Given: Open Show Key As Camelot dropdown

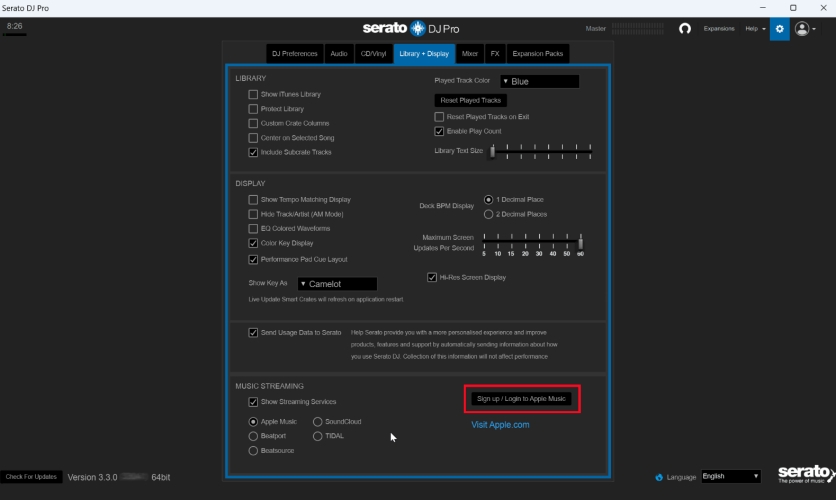Looking at the screenshot, I should click(x=337, y=284).
